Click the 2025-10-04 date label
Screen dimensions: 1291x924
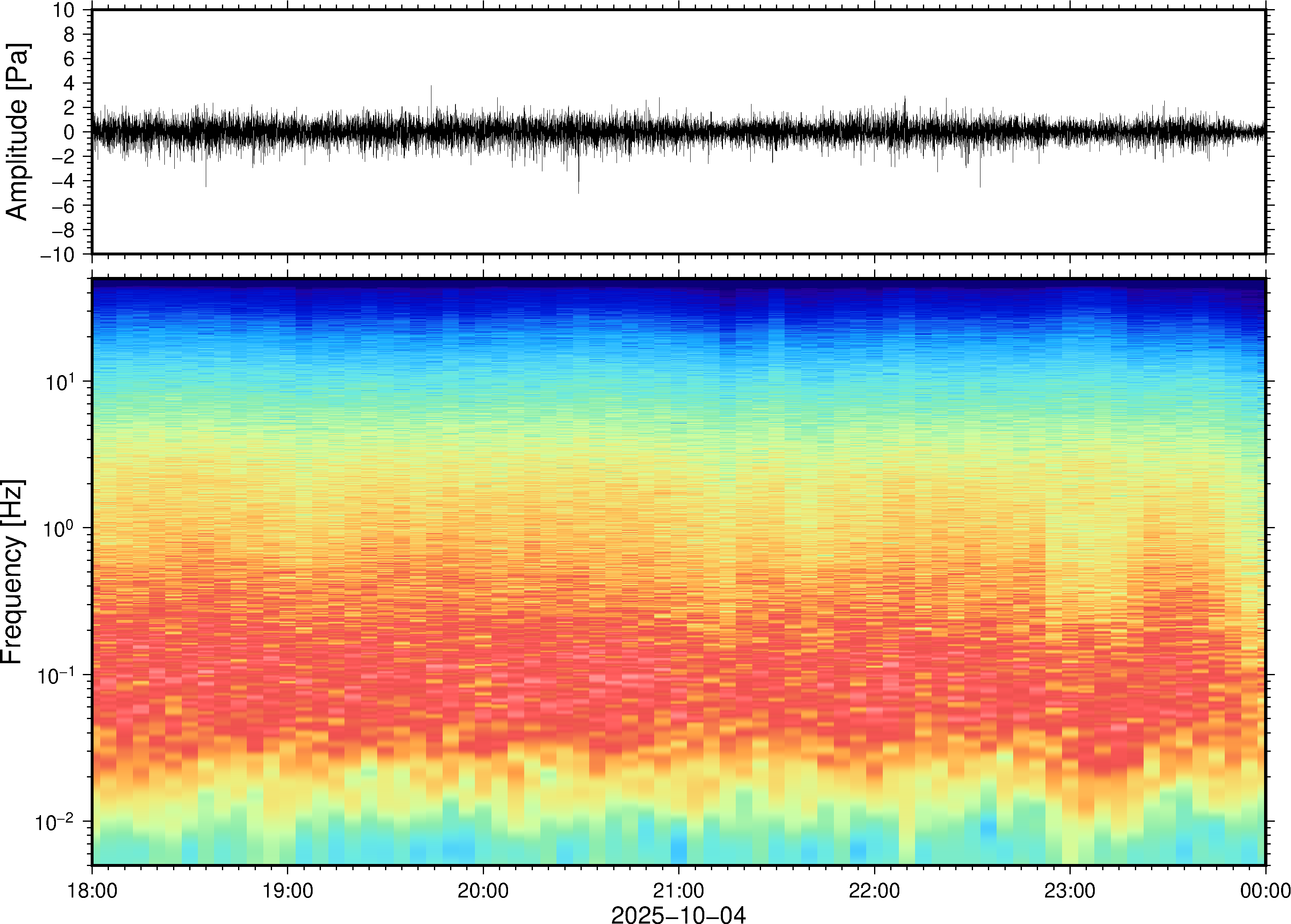678,914
